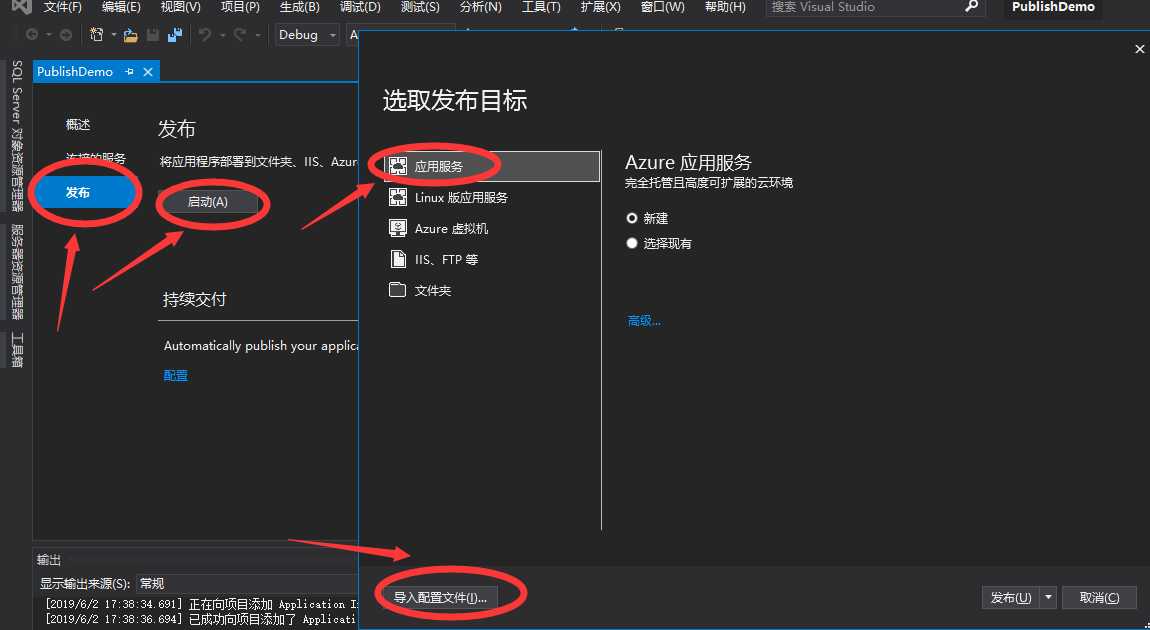The height and width of the screenshot is (630, 1150).
Task: Click the Linux App Service icon
Action: coord(398,197)
